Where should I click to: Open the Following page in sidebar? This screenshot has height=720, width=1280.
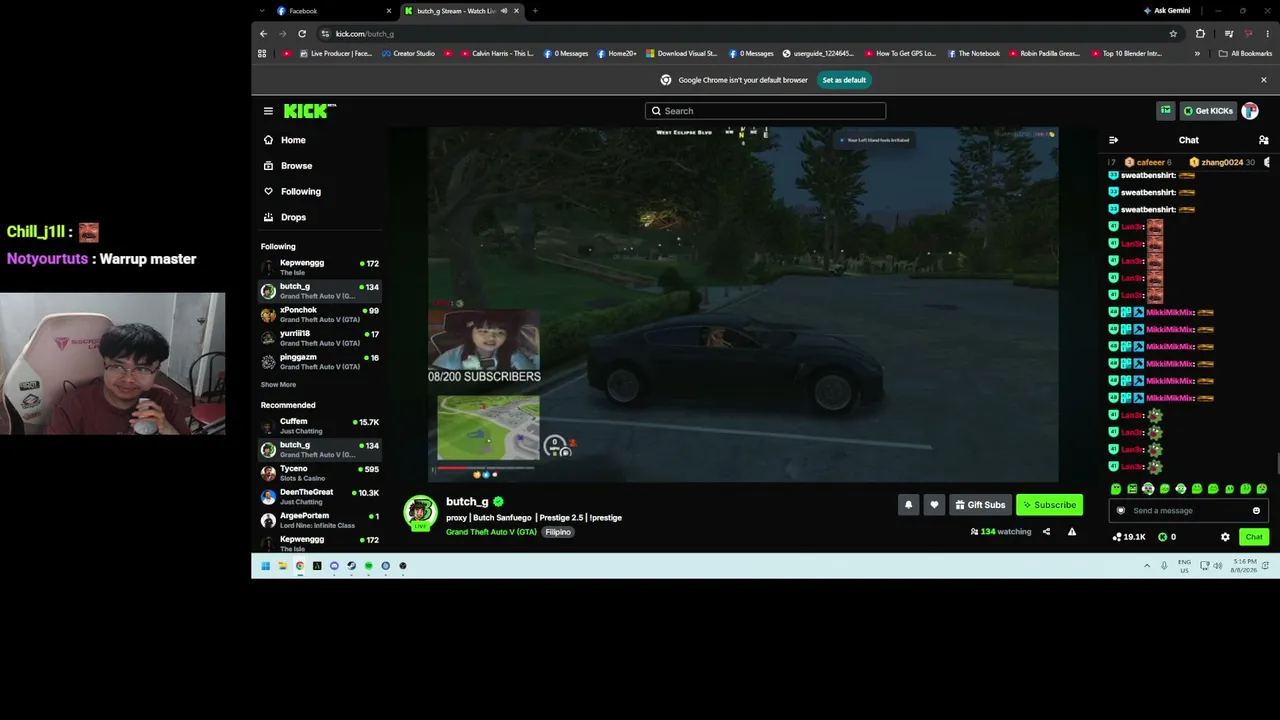click(x=318, y=192)
